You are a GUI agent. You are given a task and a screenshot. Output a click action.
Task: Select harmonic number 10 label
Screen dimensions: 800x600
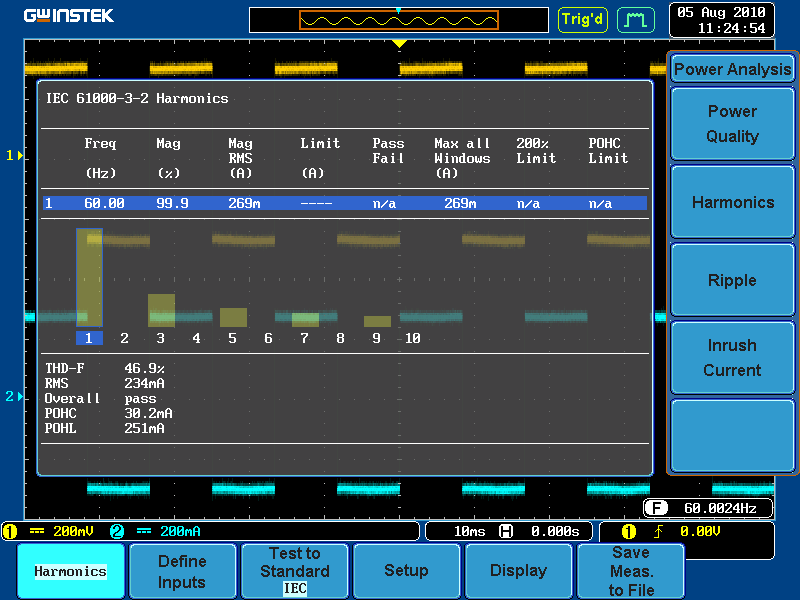(x=412, y=338)
